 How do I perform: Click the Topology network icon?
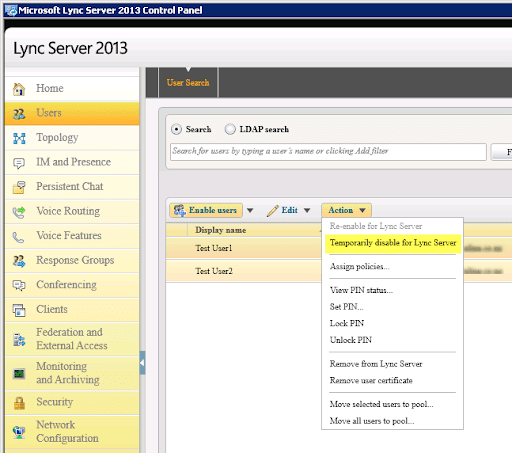click(19, 138)
